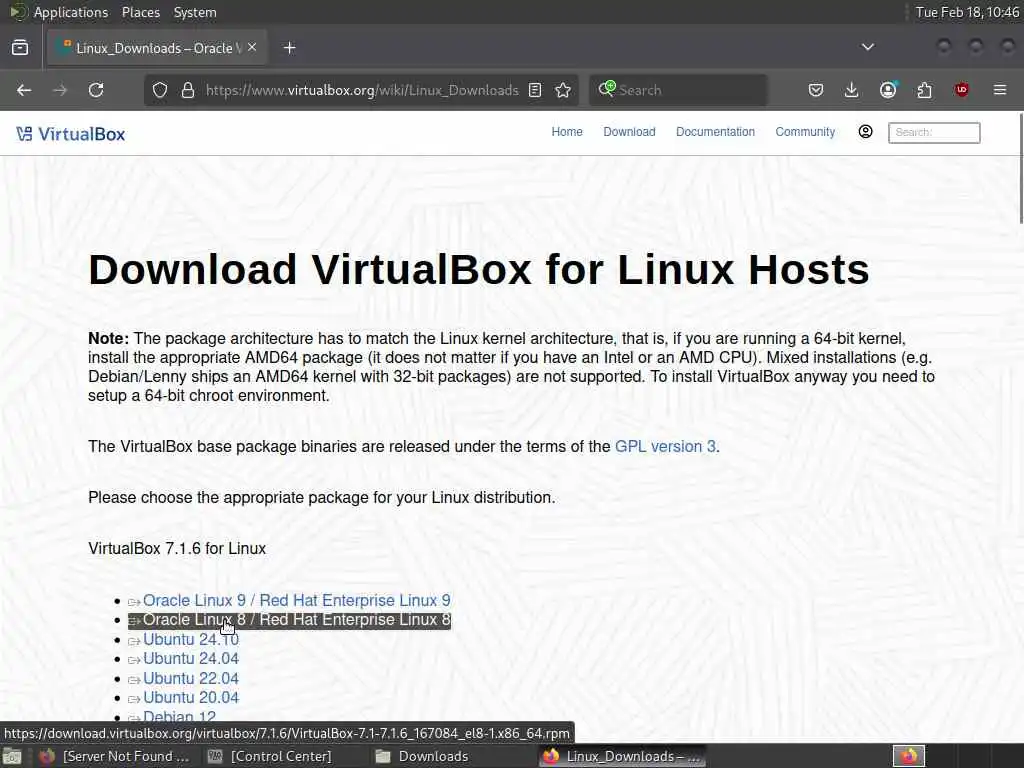Click the show desktop icon in taskbar
Screen dimensions: 1024x768
tap(12, 757)
